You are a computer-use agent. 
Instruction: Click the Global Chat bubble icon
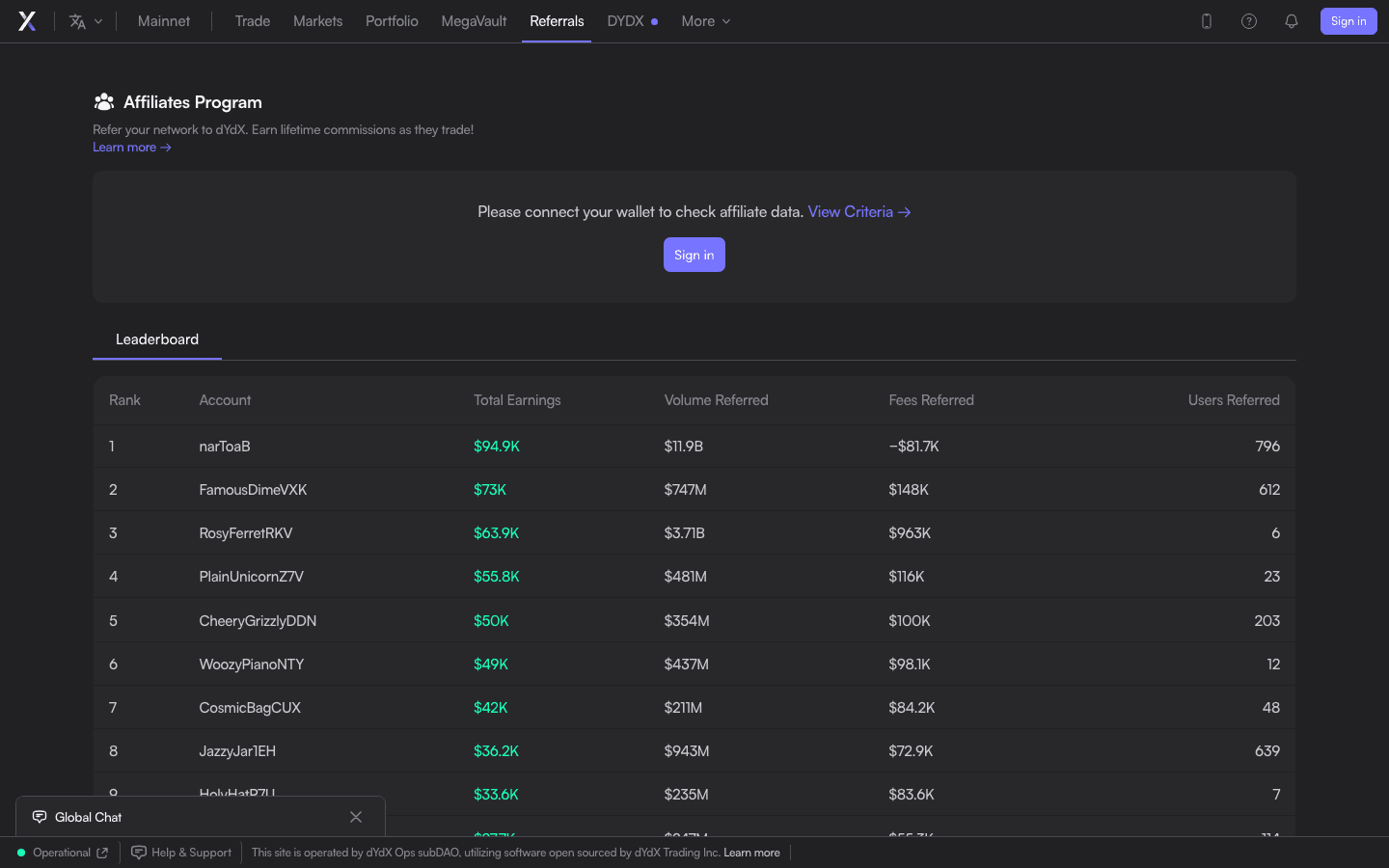(40, 817)
